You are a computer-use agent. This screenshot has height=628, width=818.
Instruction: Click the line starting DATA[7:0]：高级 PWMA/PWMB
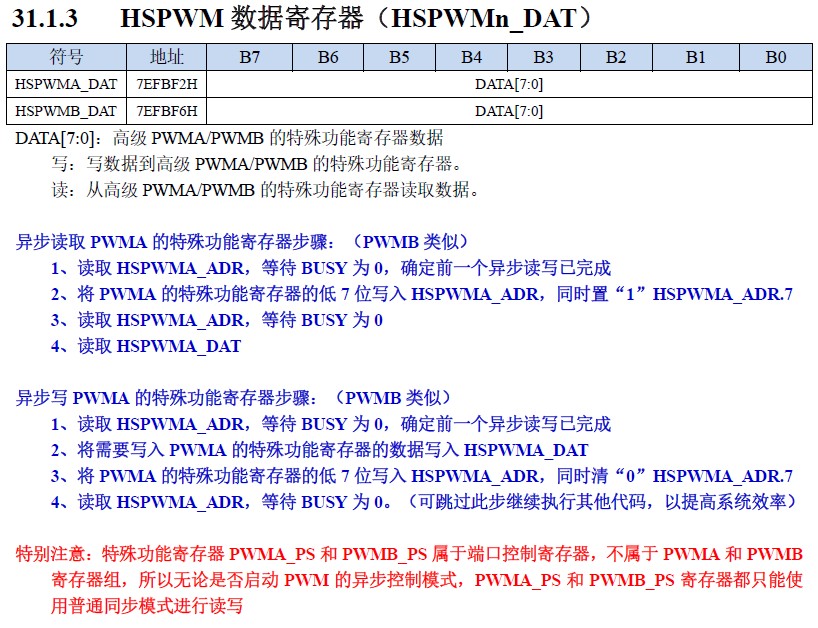pyautogui.click(x=230, y=138)
